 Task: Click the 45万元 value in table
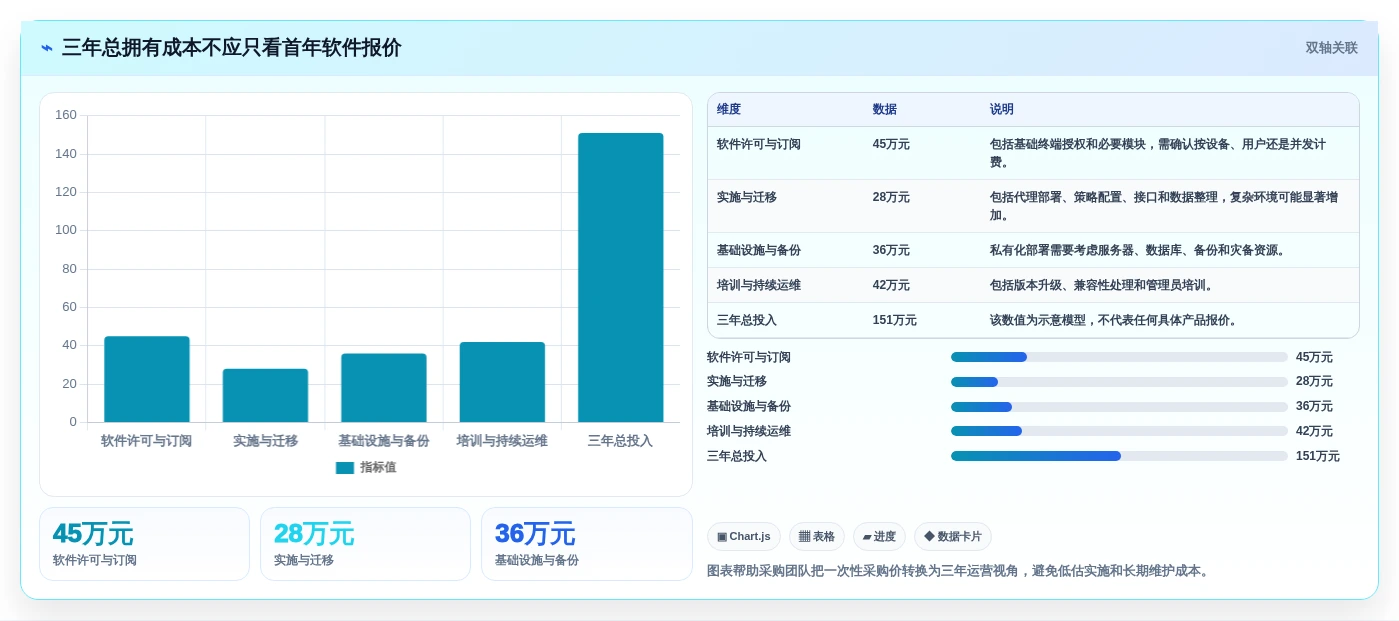coord(891,144)
